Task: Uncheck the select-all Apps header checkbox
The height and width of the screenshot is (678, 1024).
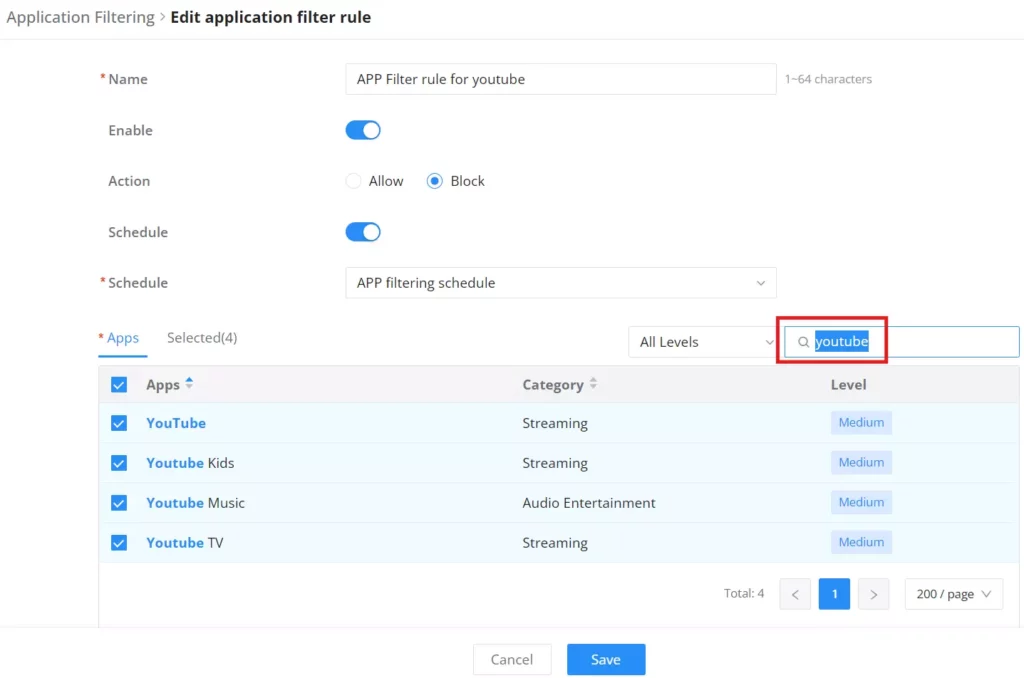Action: (x=119, y=385)
